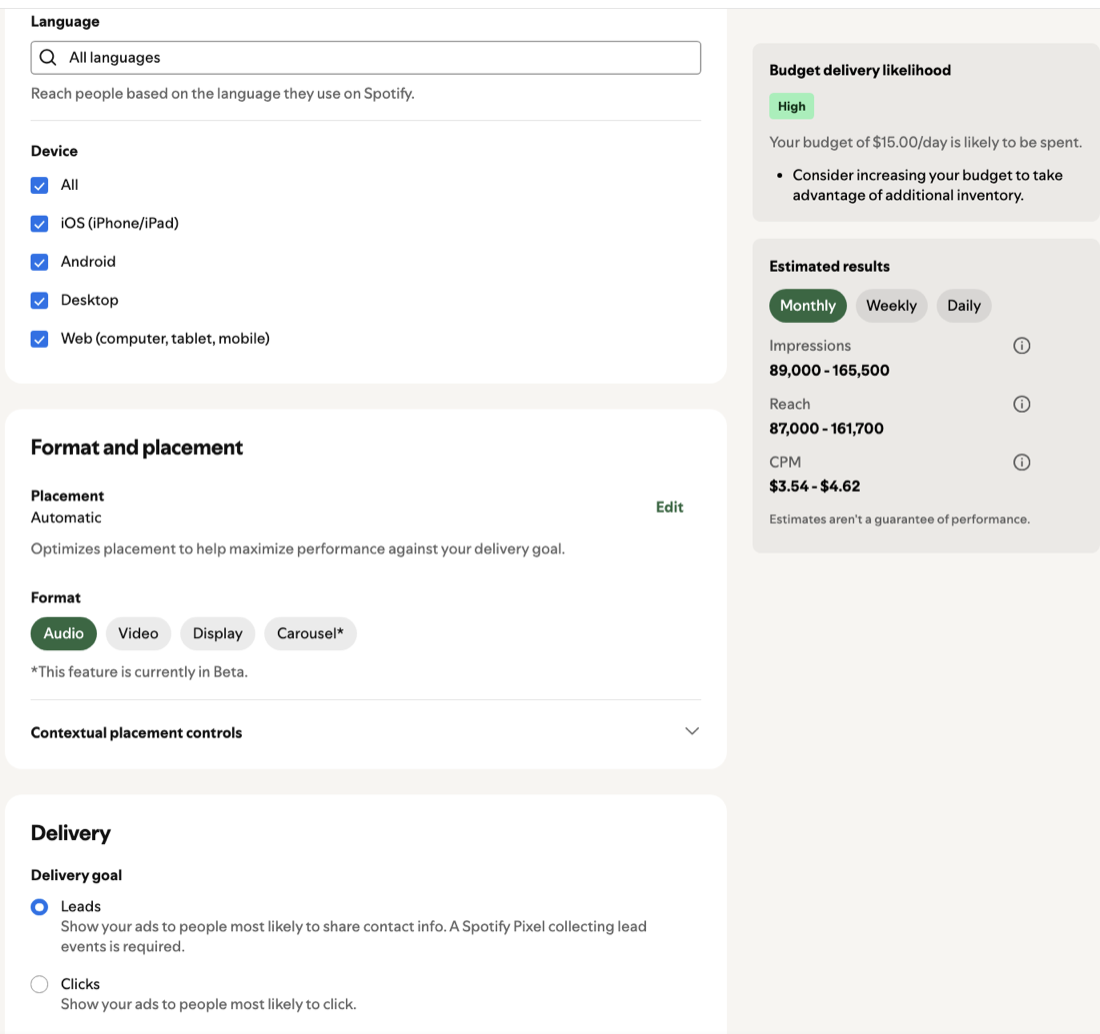Open info icon next to CPM
The height and width of the screenshot is (1034, 1100).
[x=1021, y=462]
